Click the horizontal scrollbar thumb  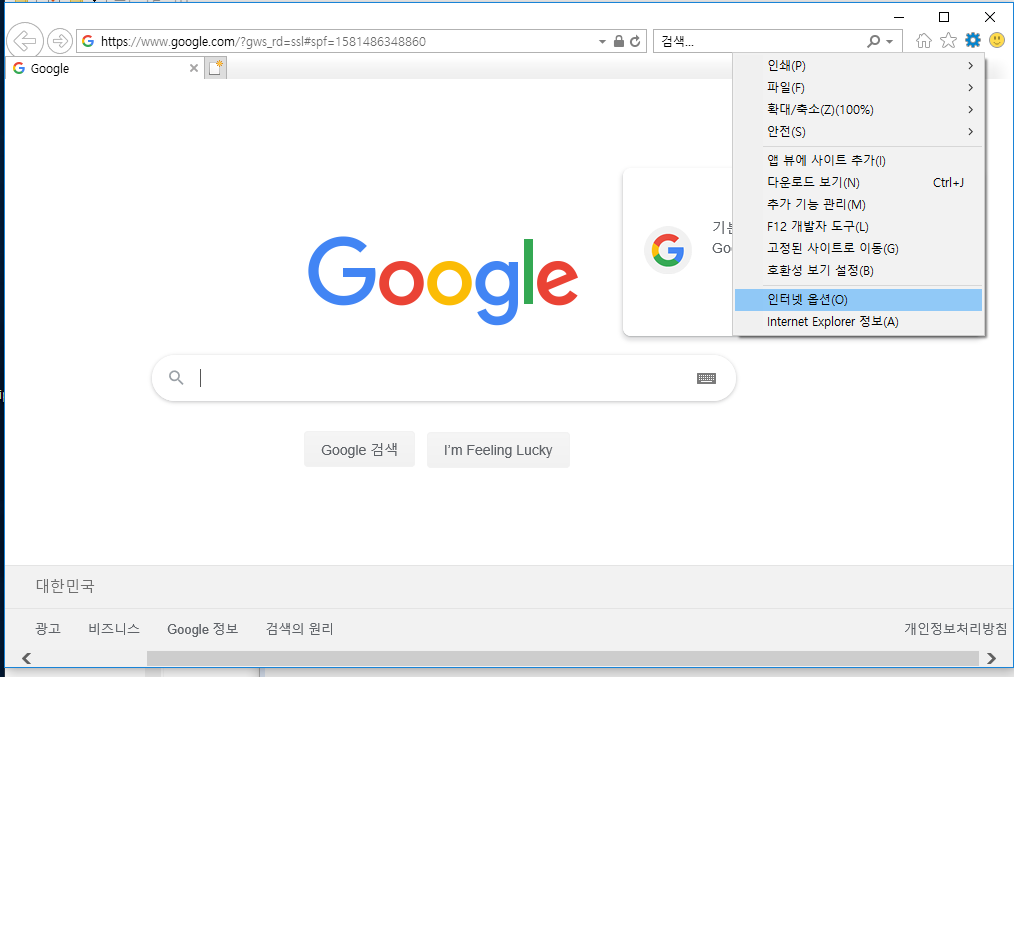pos(563,658)
